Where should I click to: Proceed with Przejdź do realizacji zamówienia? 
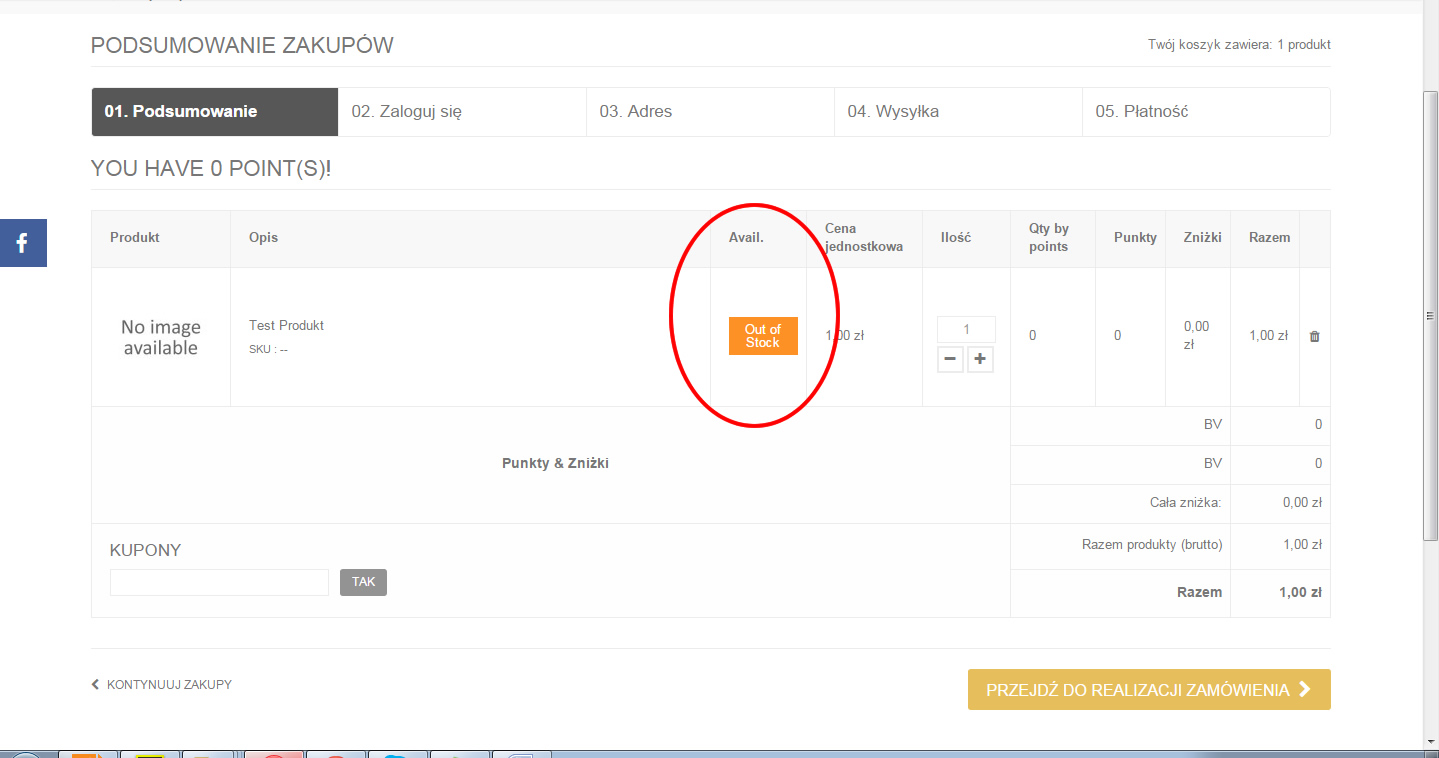pos(1149,690)
